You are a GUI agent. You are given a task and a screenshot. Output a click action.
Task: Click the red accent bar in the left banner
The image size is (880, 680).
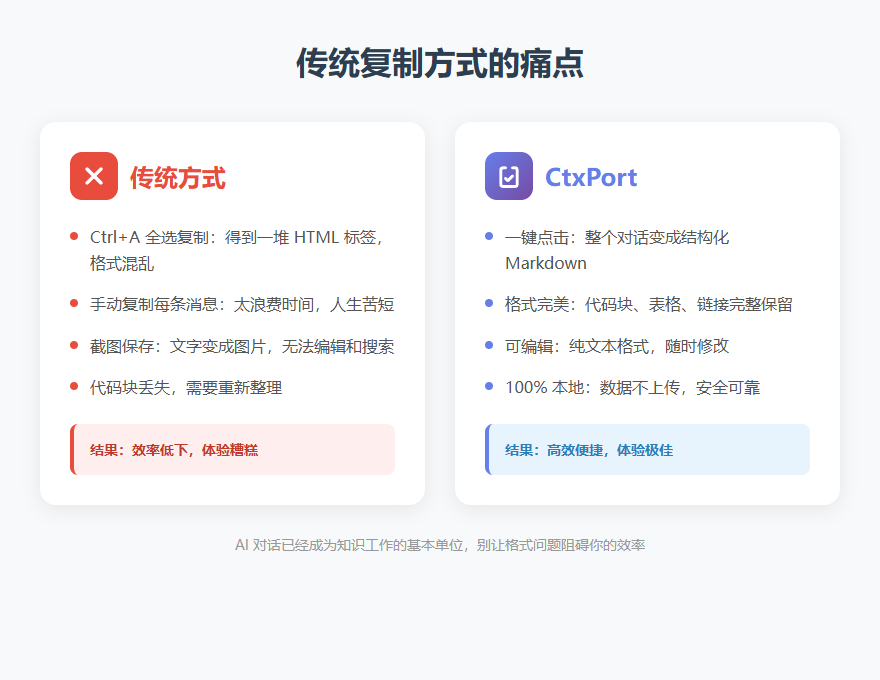pyautogui.click(x=72, y=449)
